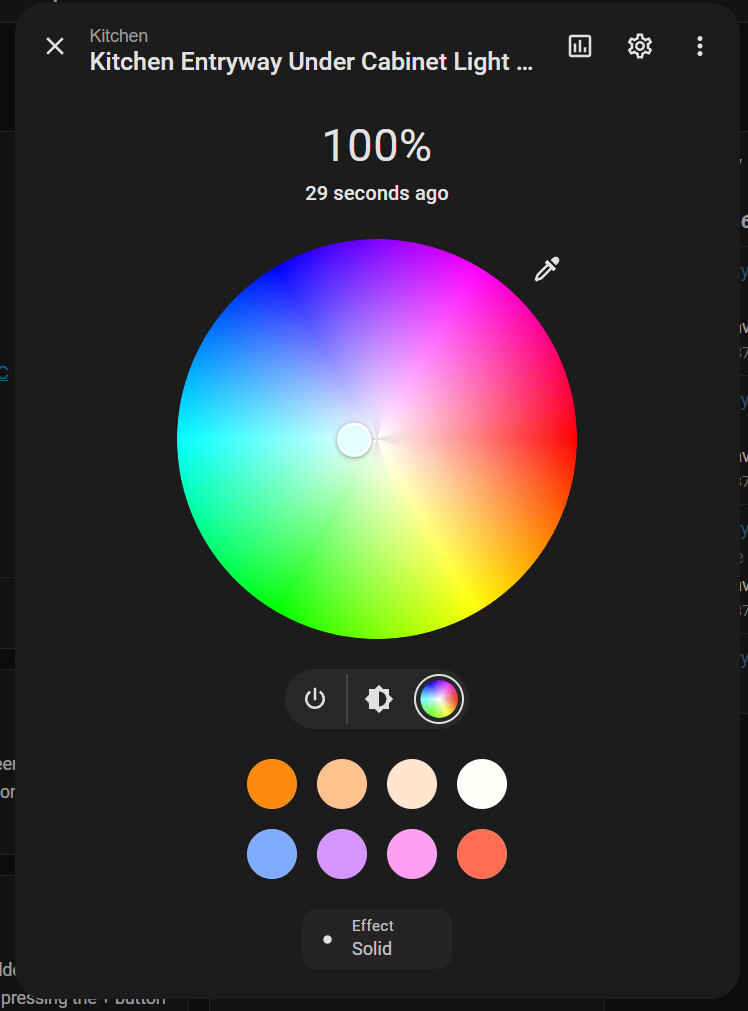This screenshot has height=1011, width=748.
Task: Toggle the light power button
Action: (x=315, y=699)
